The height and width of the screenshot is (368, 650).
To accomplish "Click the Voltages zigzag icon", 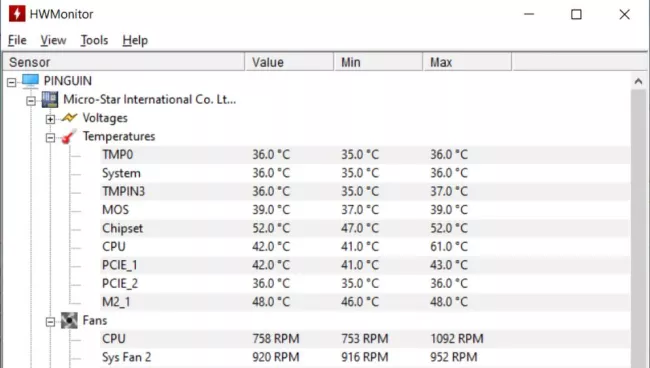I will [x=69, y=118].
